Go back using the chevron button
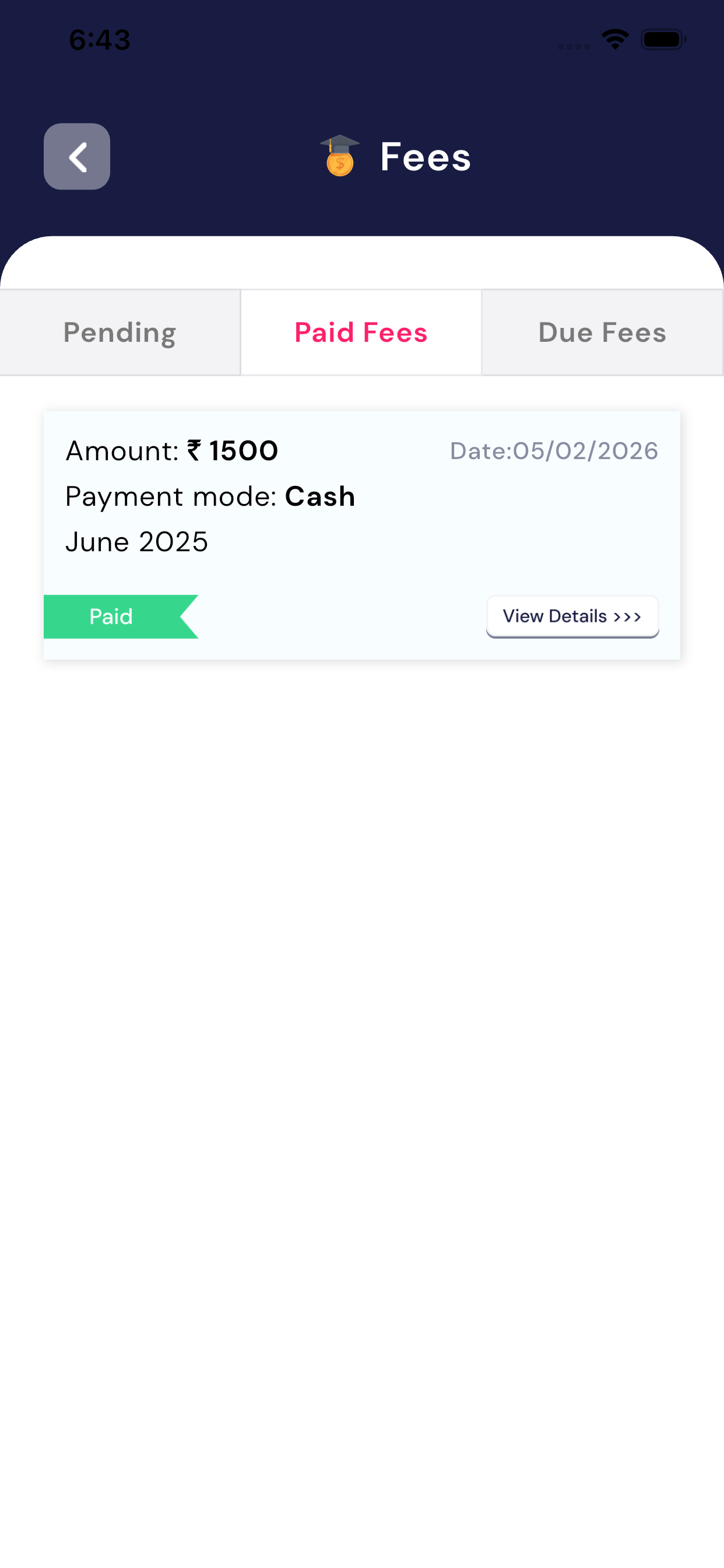Screen dimensions: 724x1568 77,156
